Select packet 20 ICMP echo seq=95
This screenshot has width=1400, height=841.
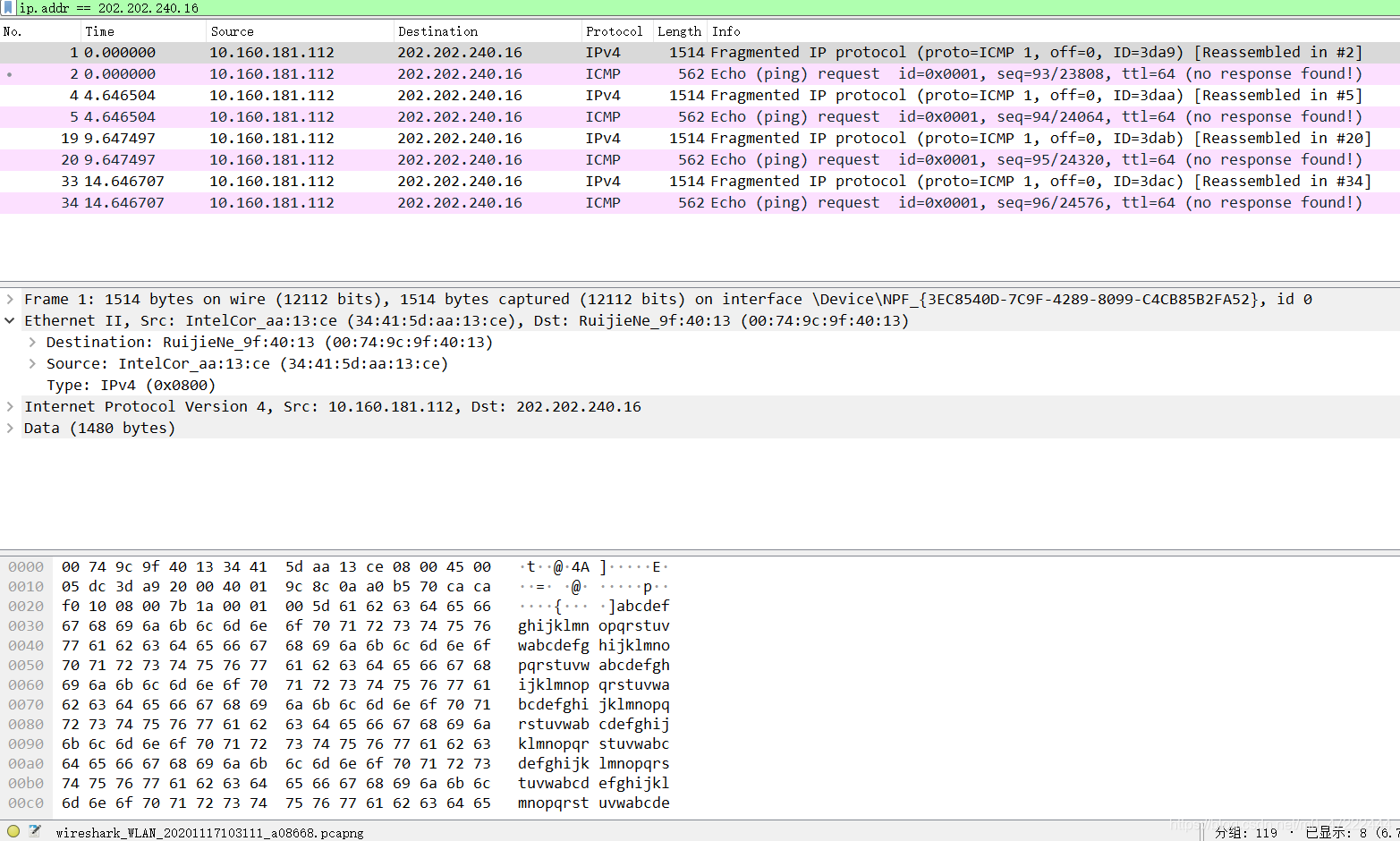700,160
